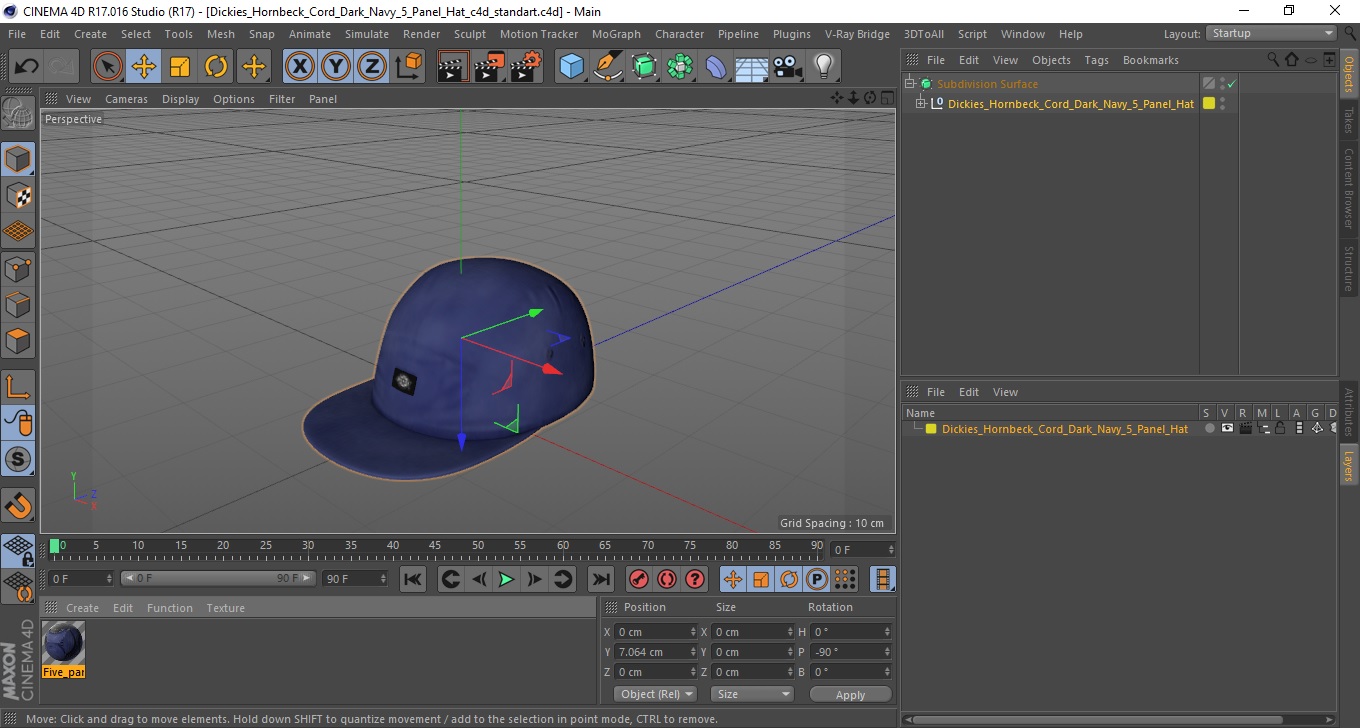Click Five_par material thumbnail
The image size is (1360, 728).
tap(64, 643)
